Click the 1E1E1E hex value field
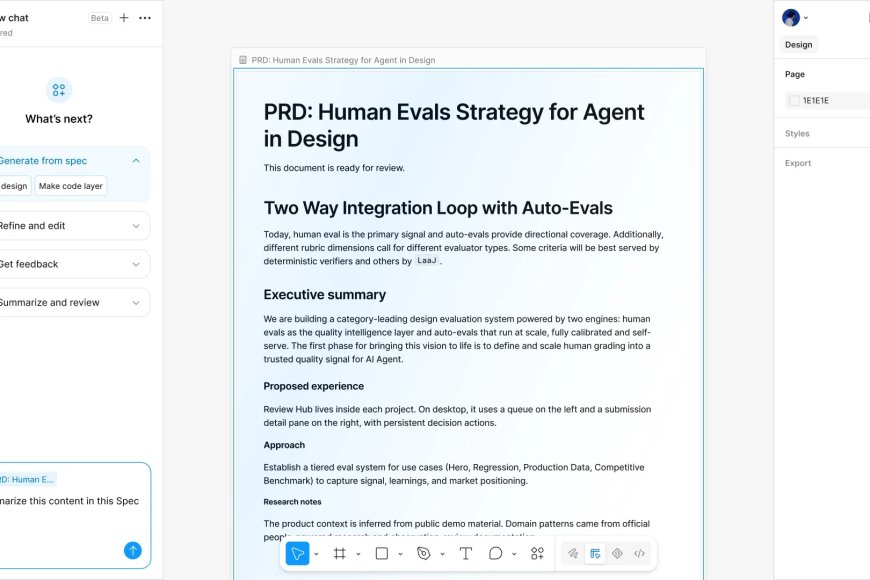This screenshot has width=870, height=580. pyautogui.click(x=816, y=100)
